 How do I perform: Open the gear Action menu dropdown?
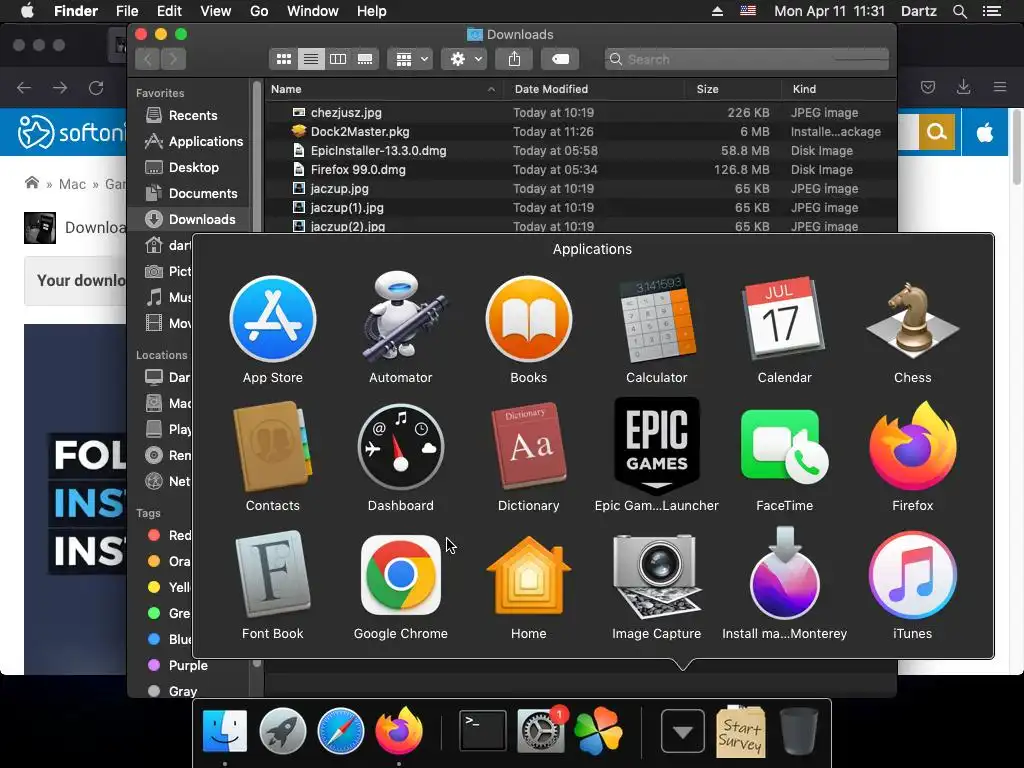point(464,59)
